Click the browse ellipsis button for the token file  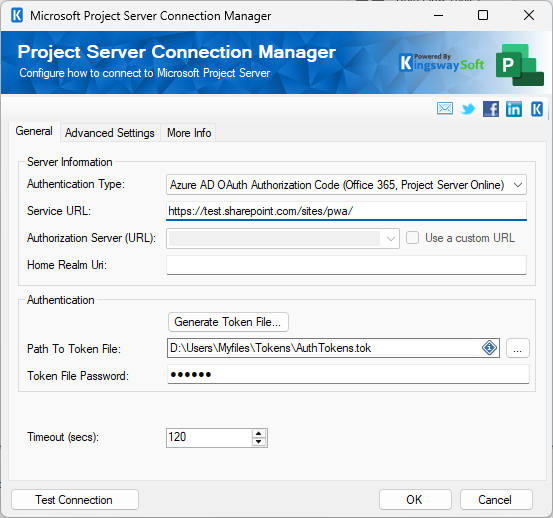517,348
